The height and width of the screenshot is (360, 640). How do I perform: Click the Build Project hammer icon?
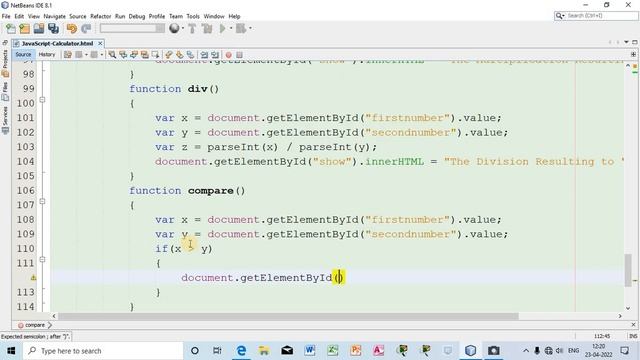tap(192, 29)
